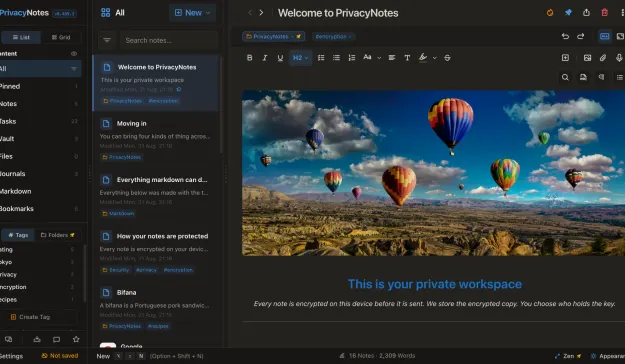Open the New note dropdown button
This screenshot has height=364, width=625.
193,13
